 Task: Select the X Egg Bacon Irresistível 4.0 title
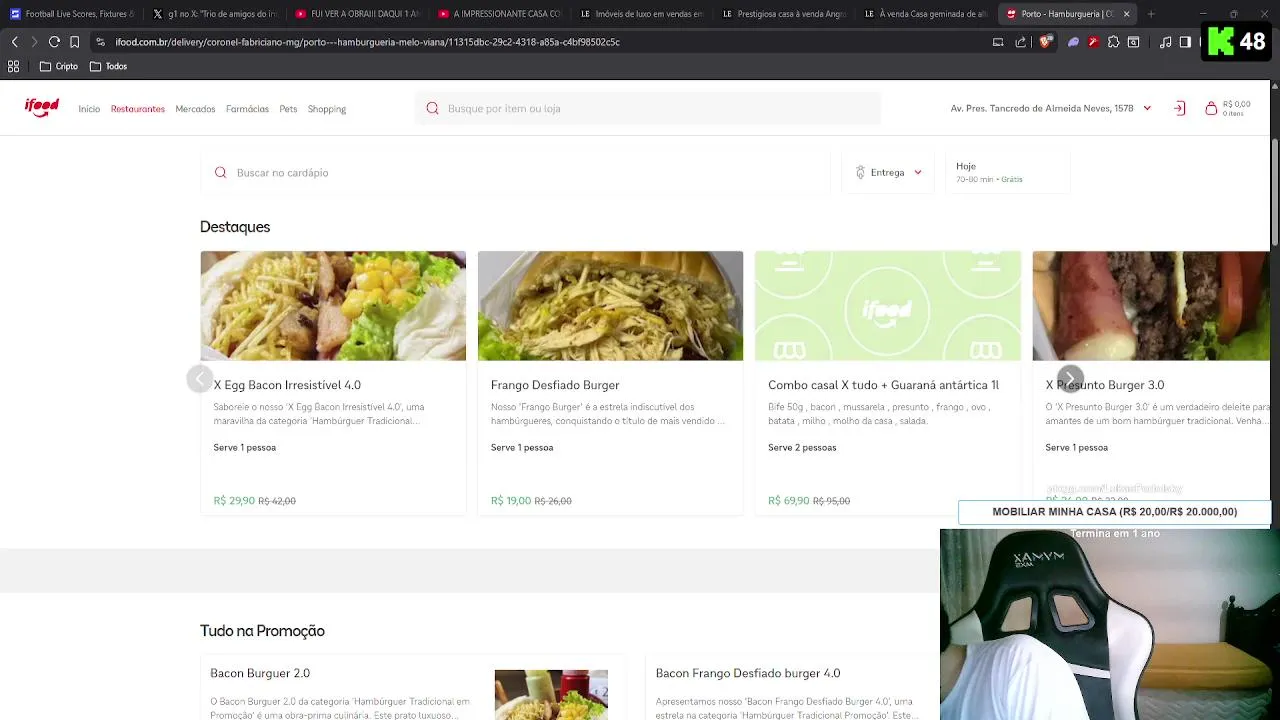pos(287,385)
